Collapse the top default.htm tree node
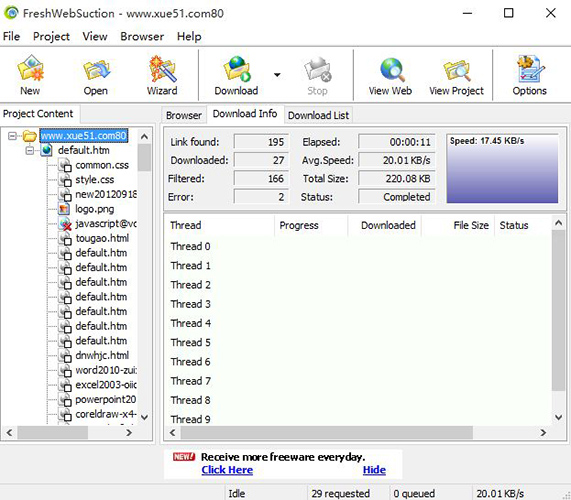Image resolution: width=571 pixels, height=500 pixels. [30, 150]
